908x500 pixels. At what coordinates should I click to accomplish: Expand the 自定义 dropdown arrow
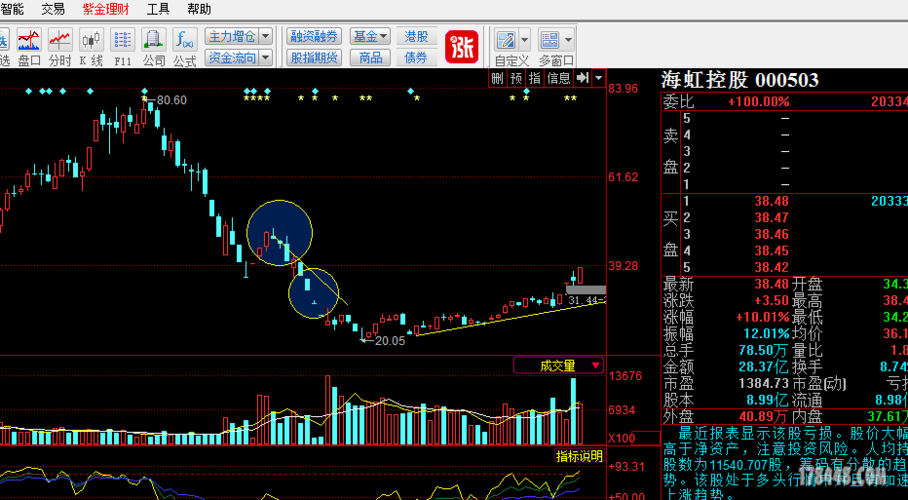click(525, 41)
